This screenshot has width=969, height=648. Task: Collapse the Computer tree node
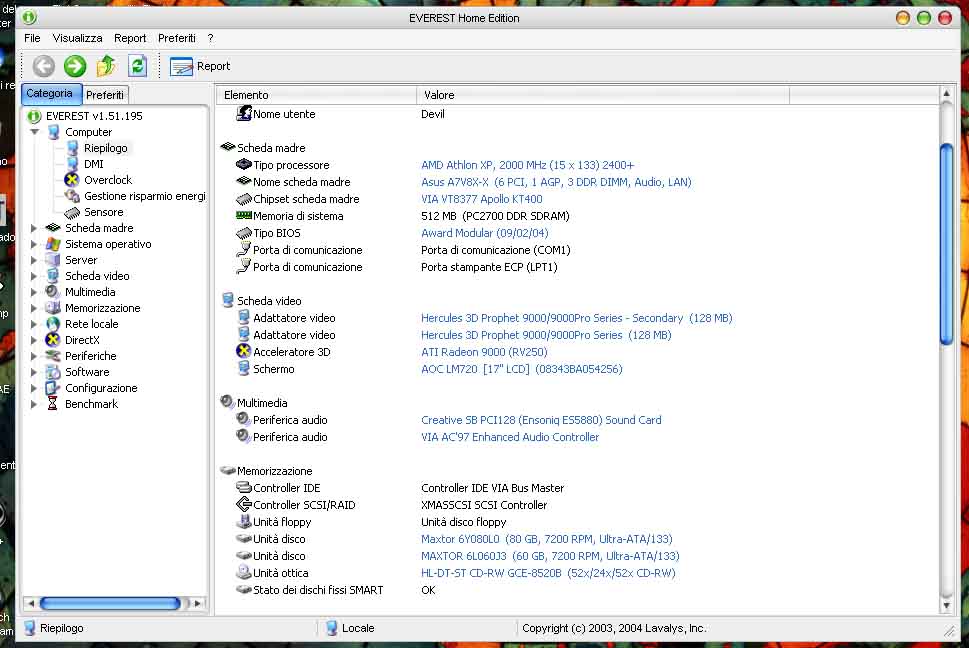coord(35,132)
